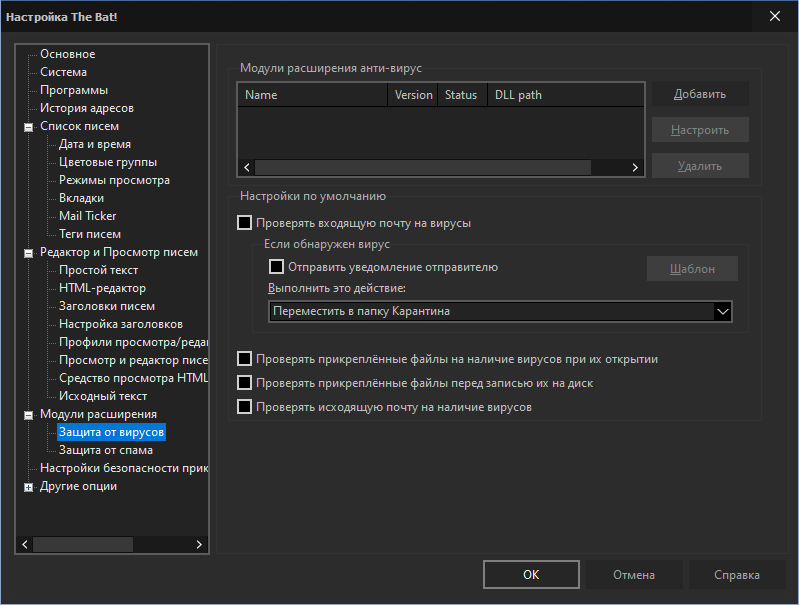Open 'Профили просмотра/редактора' tree item

[x=133, y=342]
